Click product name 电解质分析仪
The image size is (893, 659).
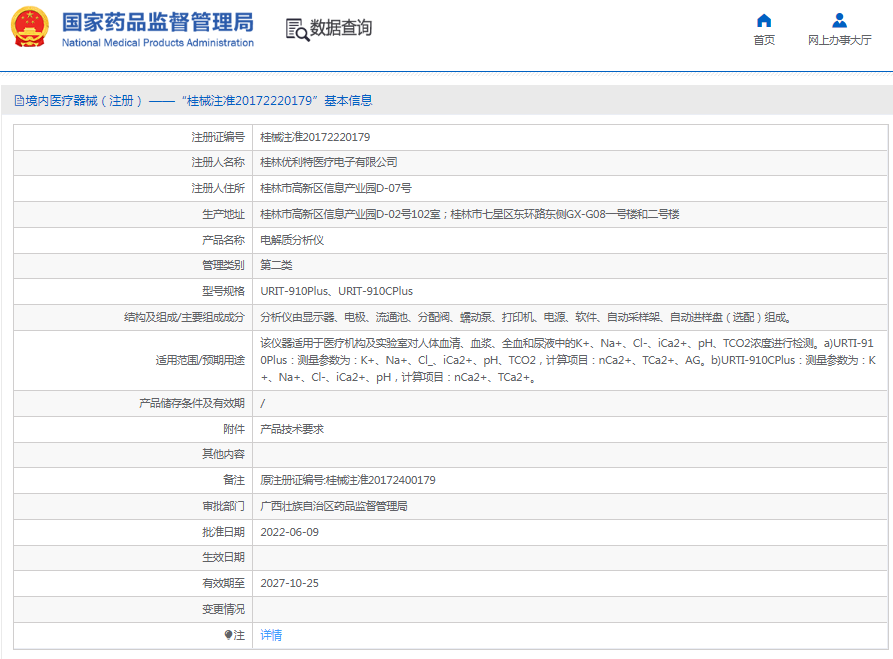tap(292, 240)
